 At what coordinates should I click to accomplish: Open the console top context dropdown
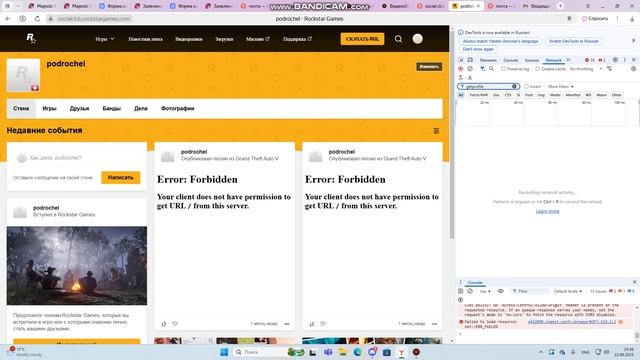pyautogui.click(x=484, y=291)
